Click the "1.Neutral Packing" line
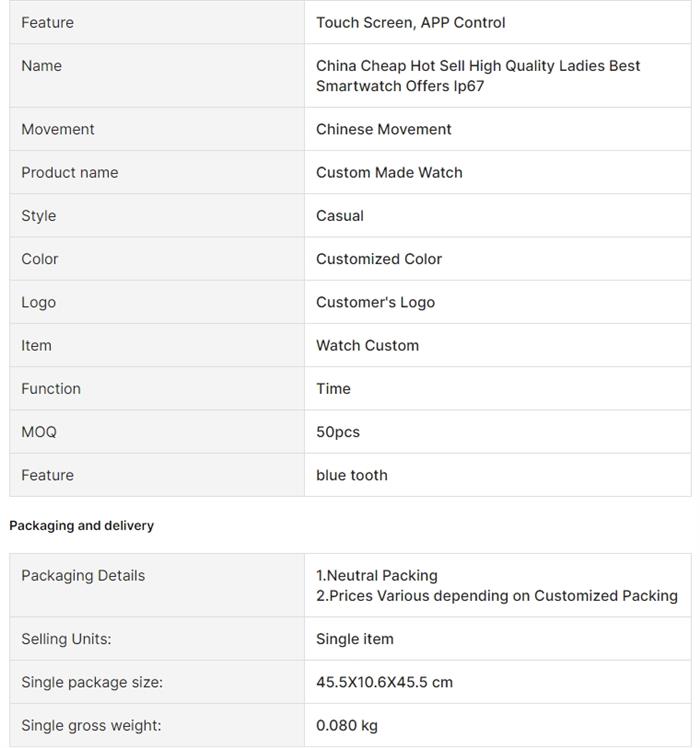The image size is (700, 748). pyautogui.click(x=377, y=575)
